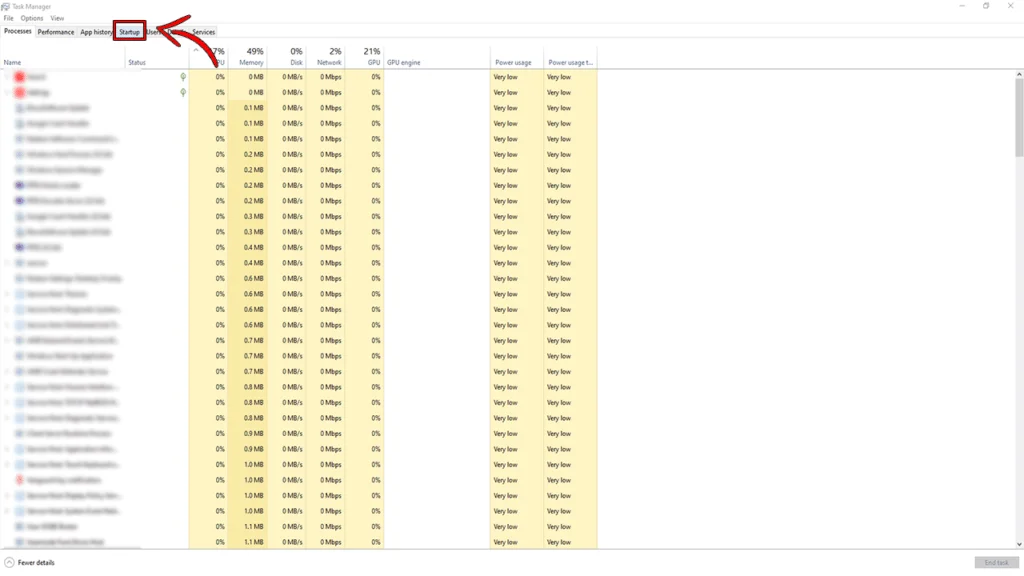1024x576 pixels.
Task: Click the red app icon in the second process row
Action: 20,92
